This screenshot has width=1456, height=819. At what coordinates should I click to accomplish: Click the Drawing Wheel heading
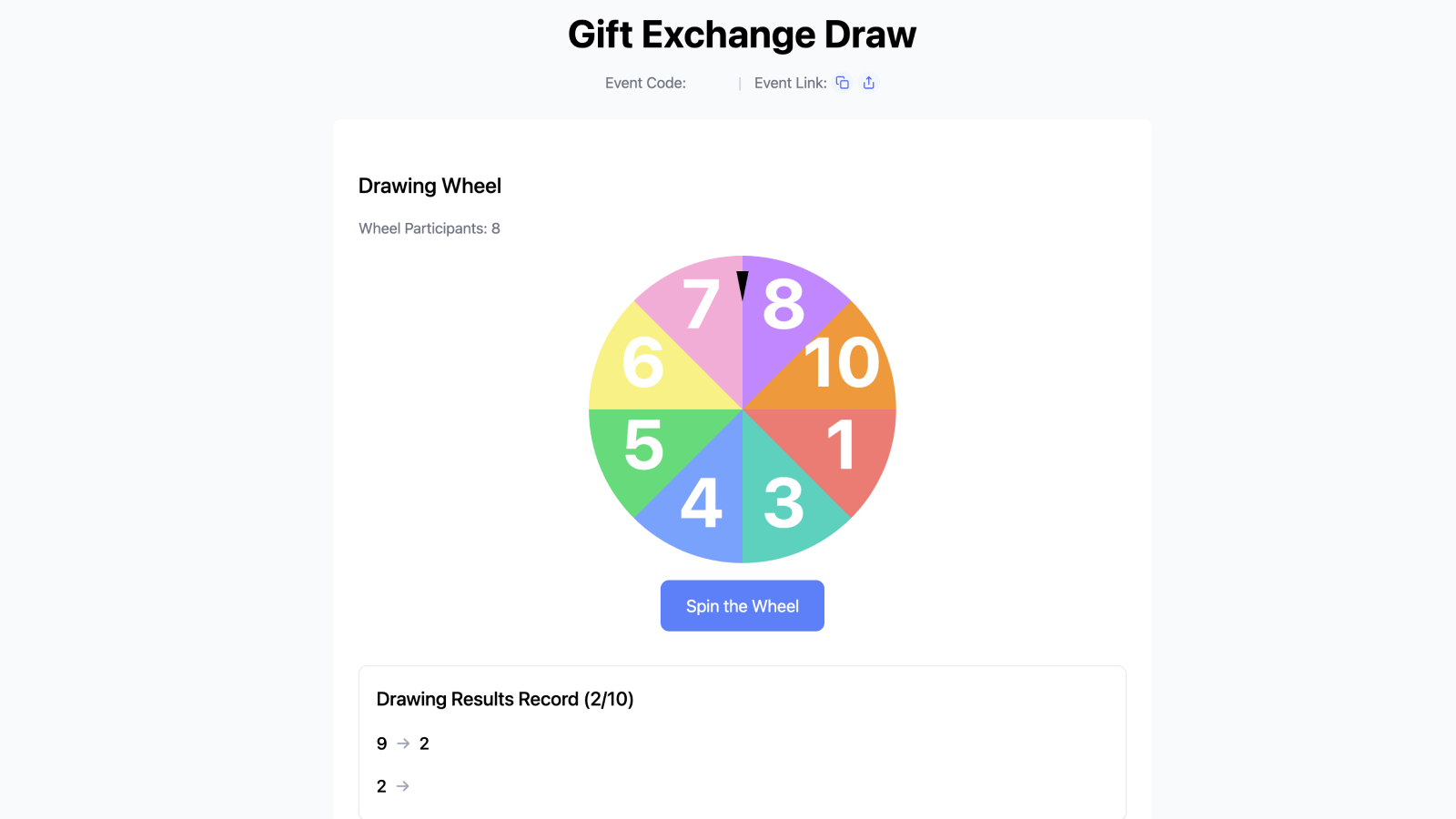click(x=430, y=186)
